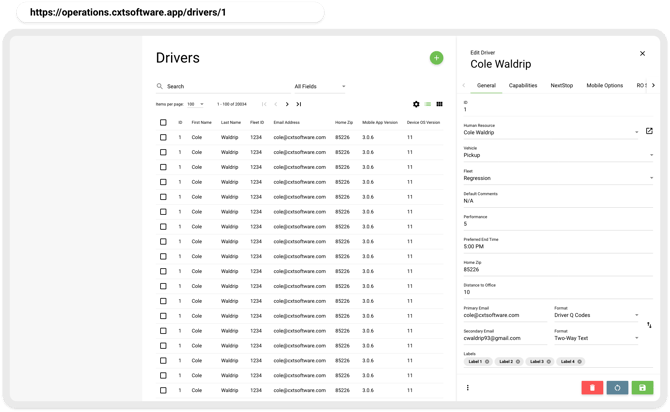670x412 pixels.
Task: Click the green add driver plus button
Action: click(436, 58)
